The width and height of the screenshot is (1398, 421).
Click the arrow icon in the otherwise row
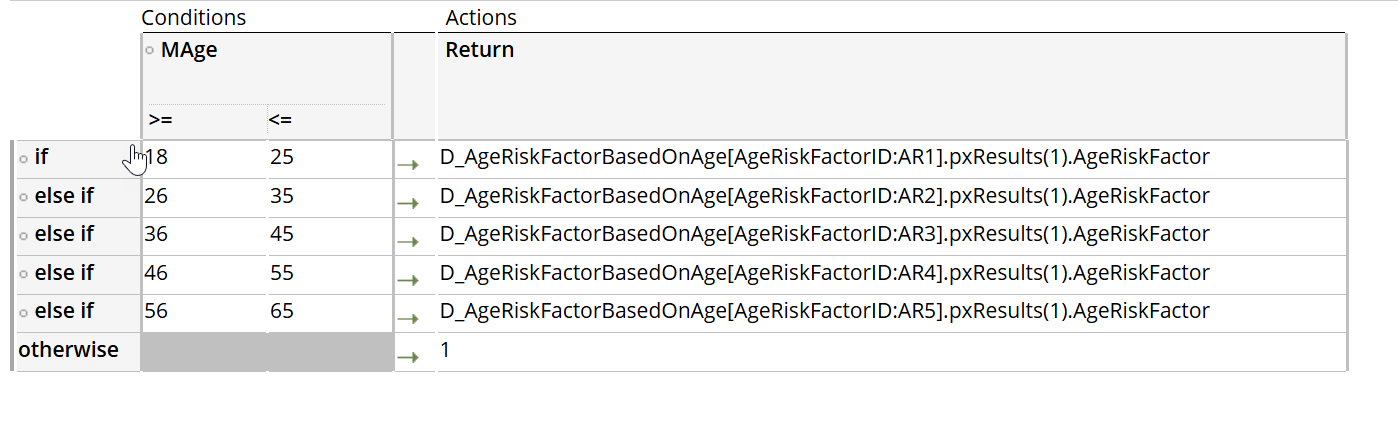pyautogui.click(x=407, y=356)
